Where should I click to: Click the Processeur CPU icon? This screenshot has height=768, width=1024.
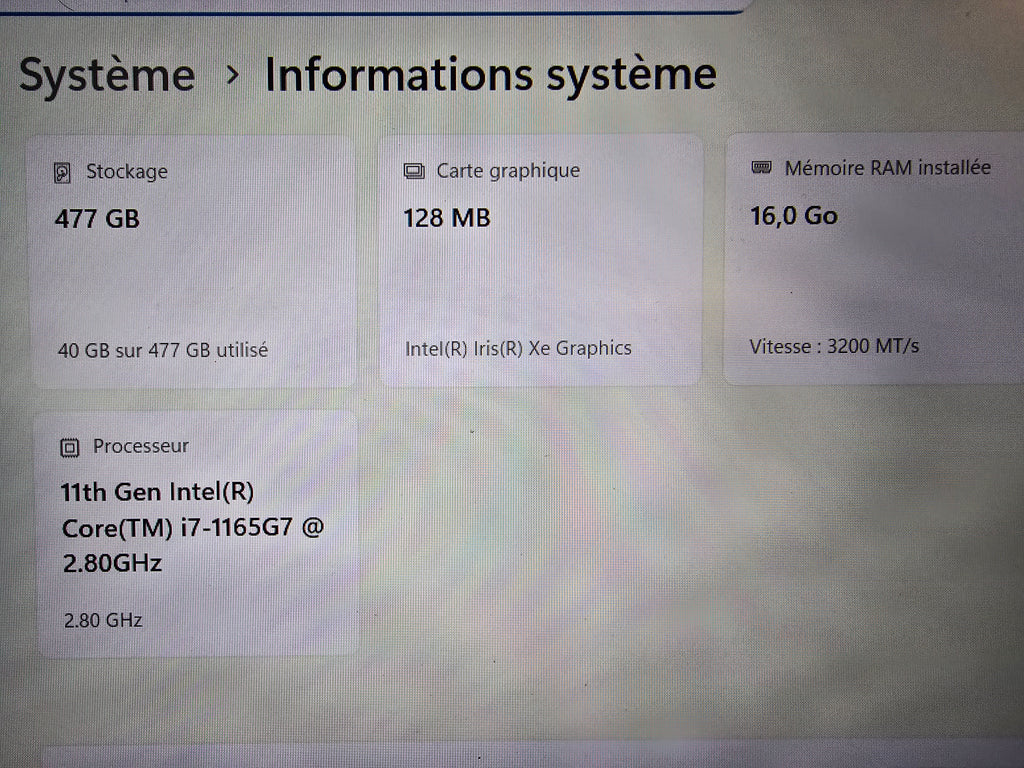click(x=70, y=448)
